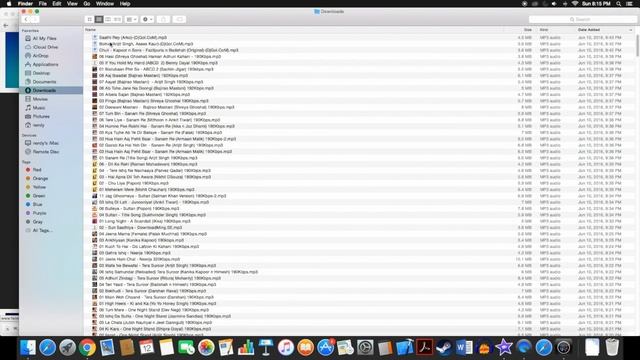640x360 pixels.
Task: Switch to Cover Flow view
Action: point(118,19)
